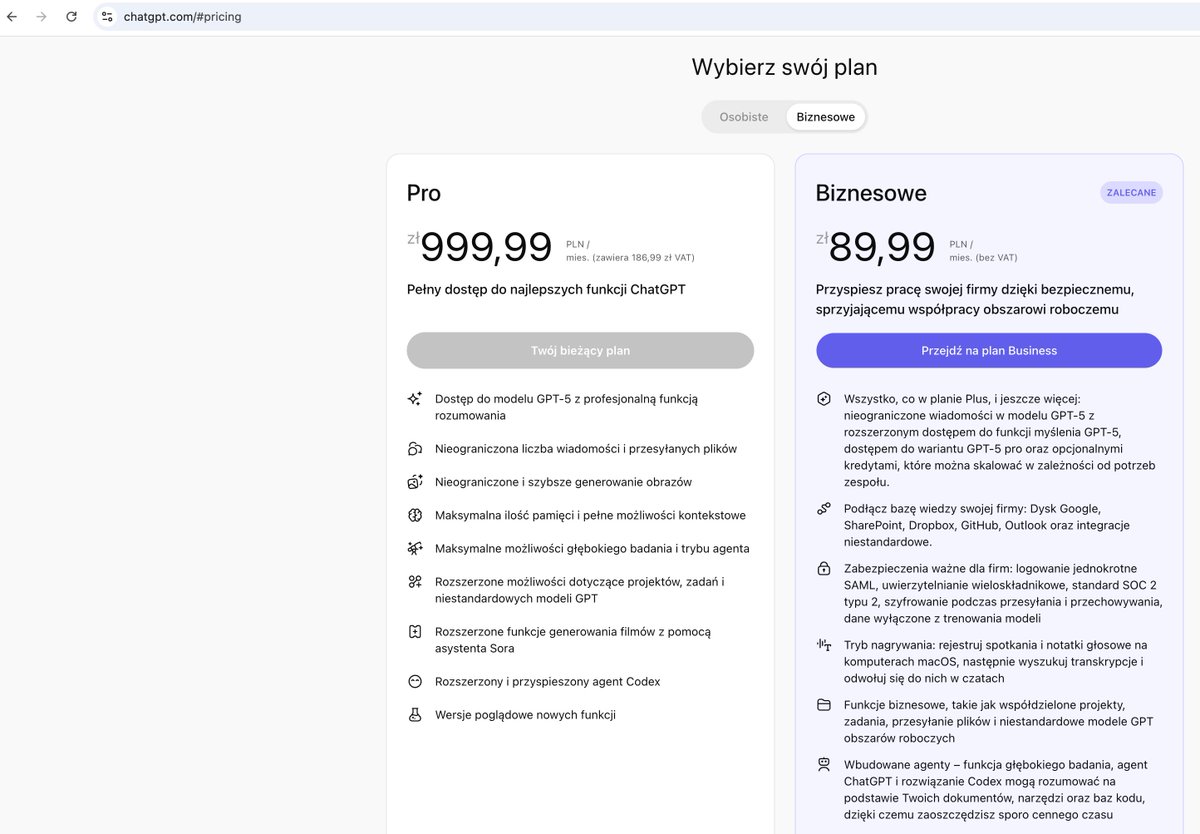
Task: Click 'Tryb nagrywania' feature description
Action: click(x=996, y=661)
